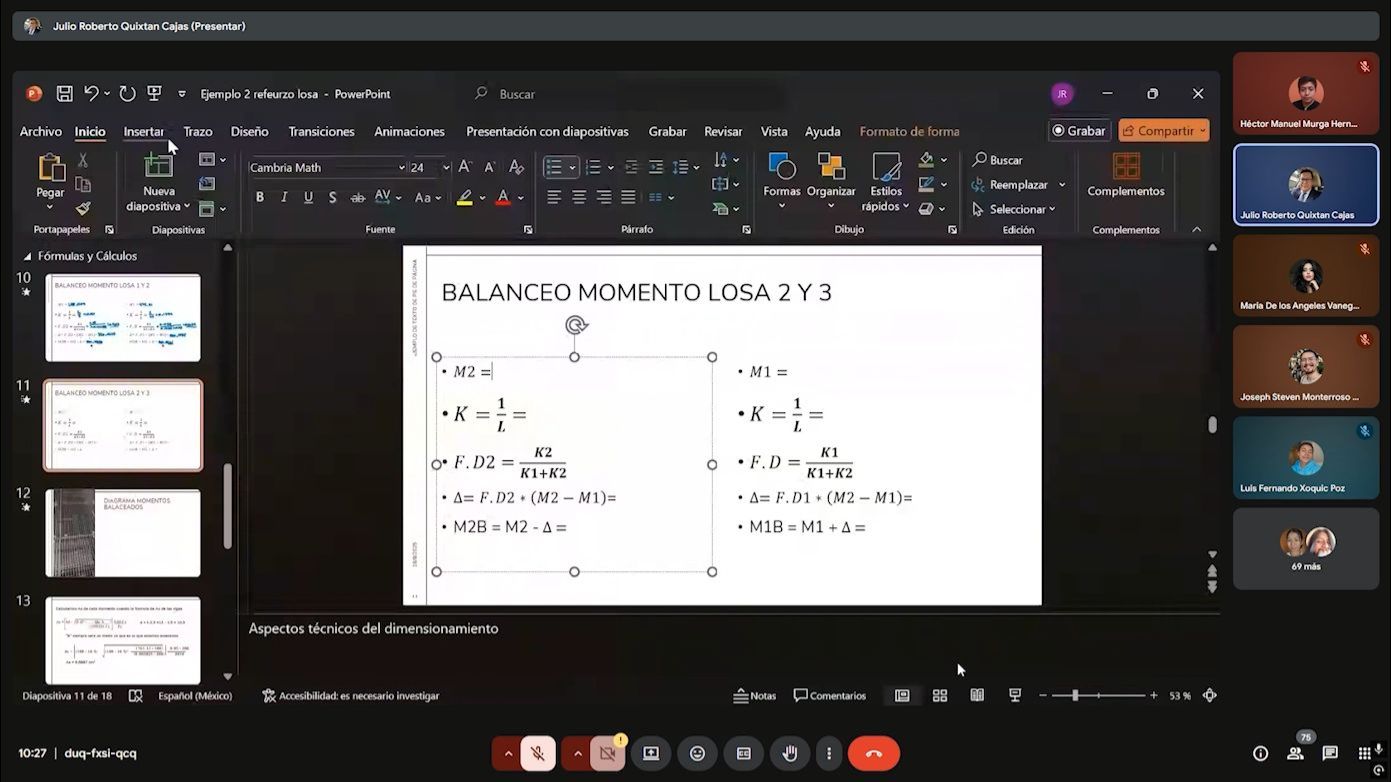Open the meeting chat panel
This screenshot has width=1391, height=782.
[1330, 753]
